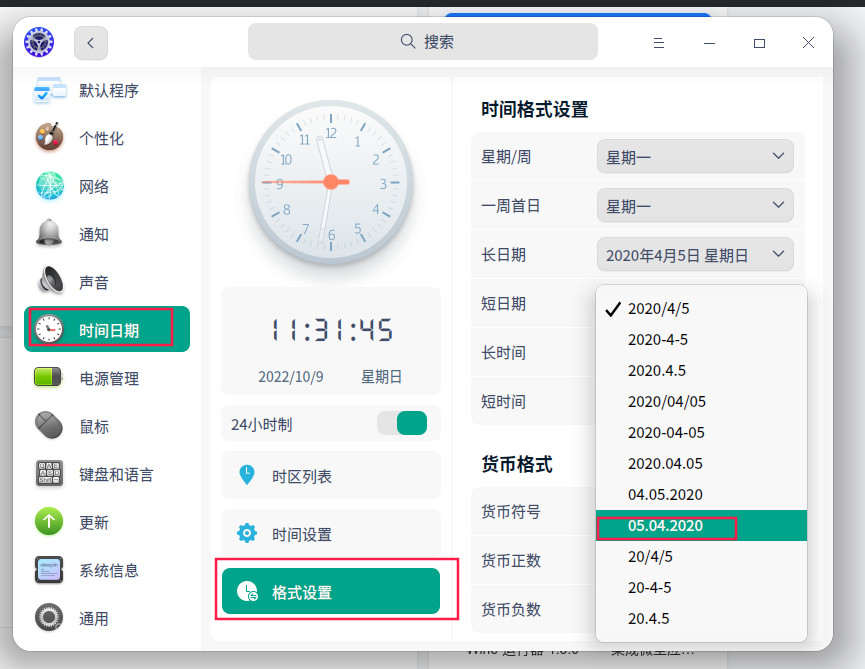Screen dimensions: 865x669
Task: Click the timezone list pin icon
Action: point(247,475)
